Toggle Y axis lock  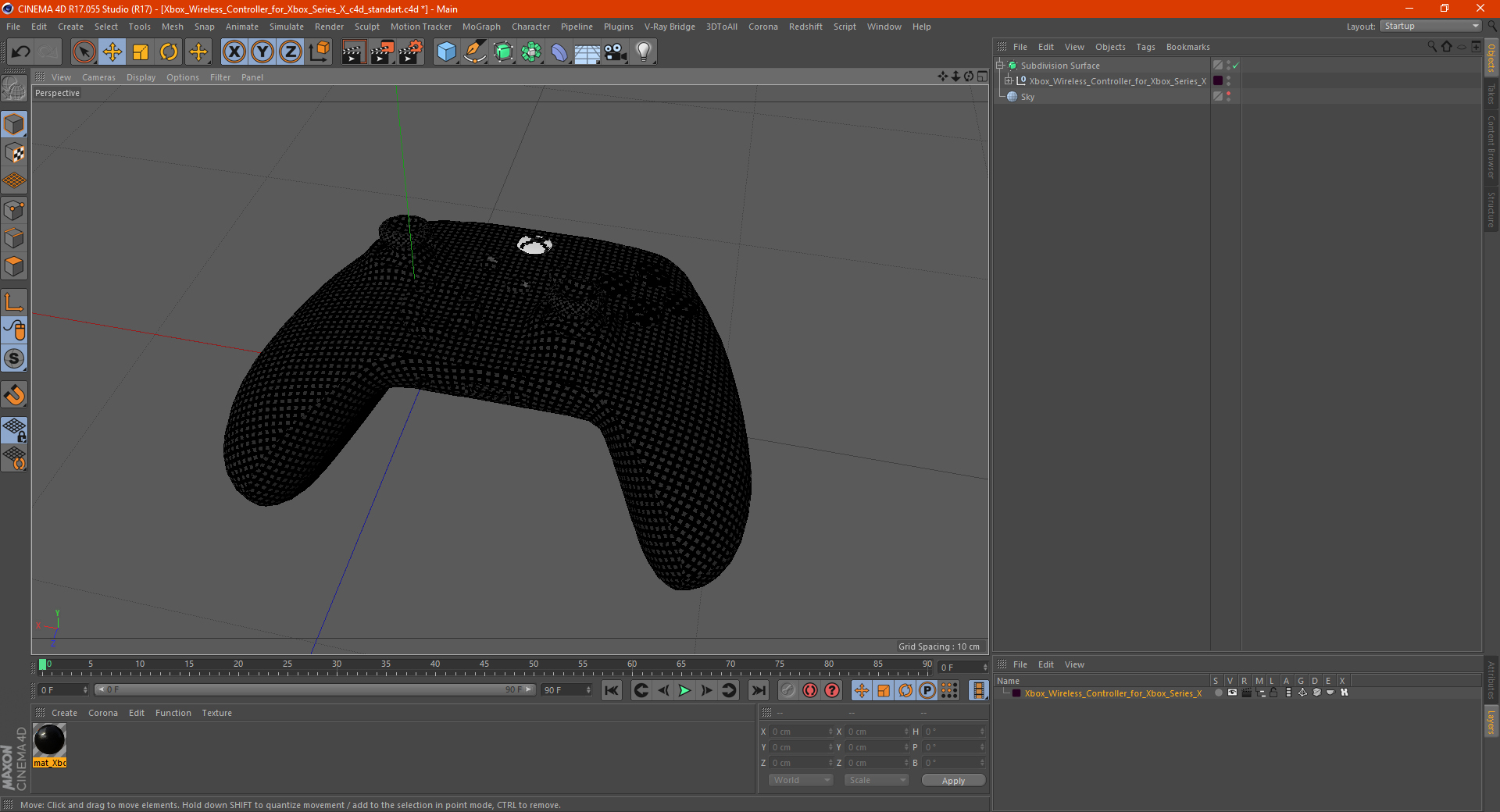tap(262, 52)
